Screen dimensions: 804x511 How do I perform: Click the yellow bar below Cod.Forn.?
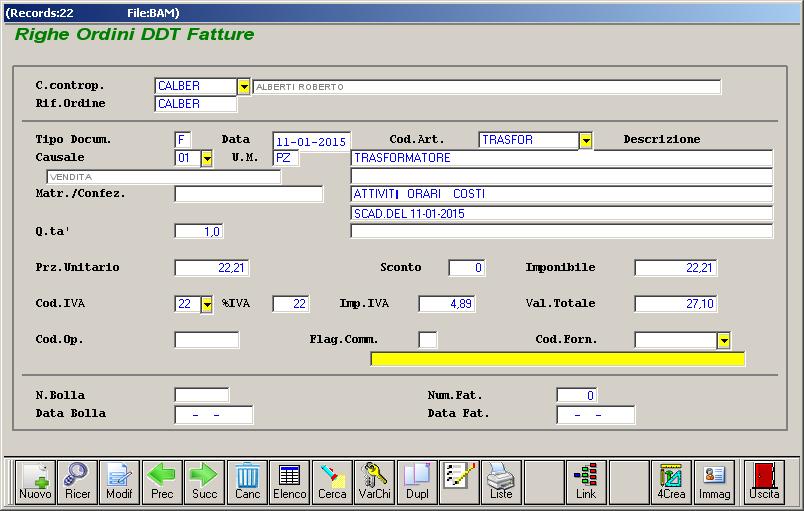[557, 359]
